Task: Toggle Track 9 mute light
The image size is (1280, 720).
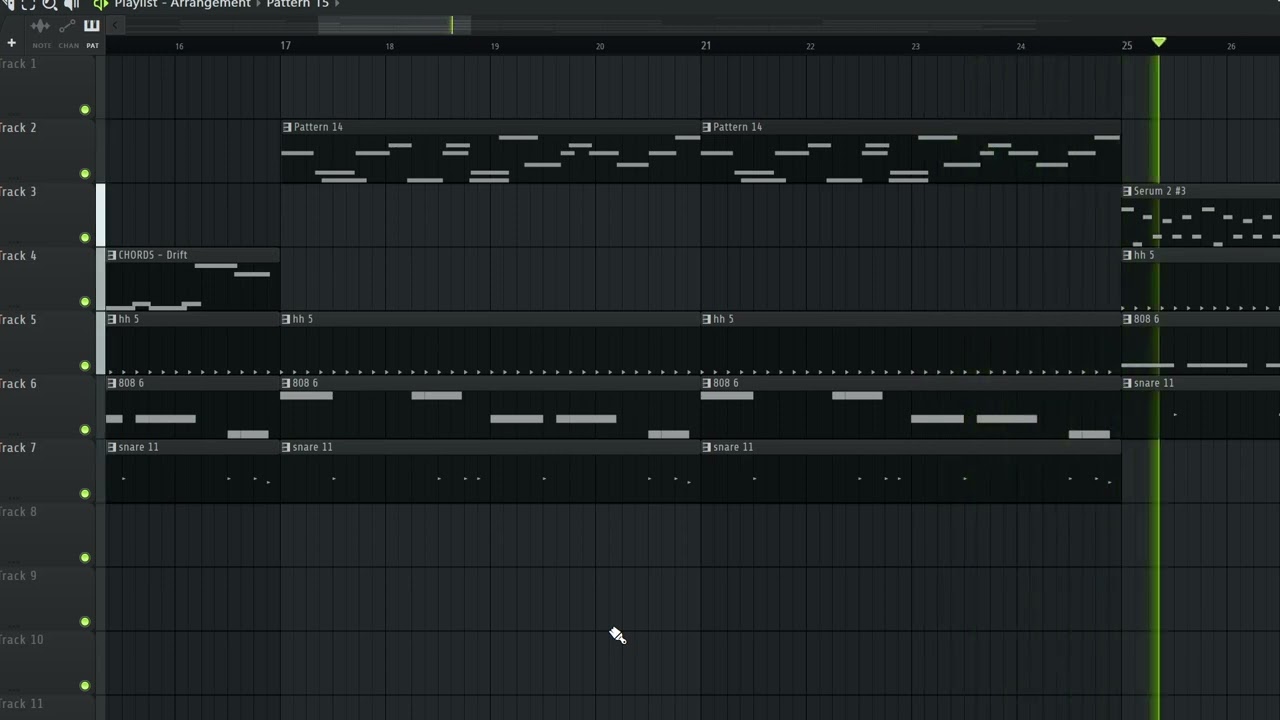Action: 85,622
